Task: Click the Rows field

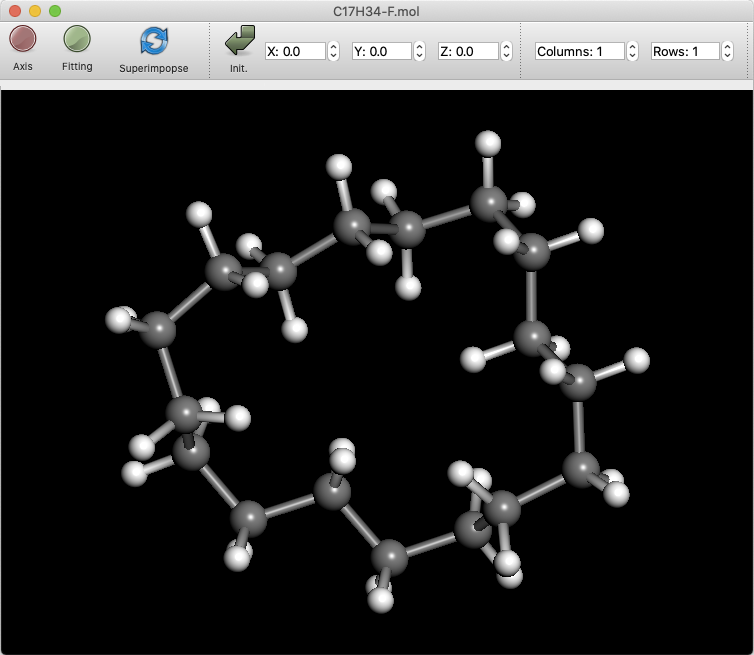Action: (x=685, y=51)
